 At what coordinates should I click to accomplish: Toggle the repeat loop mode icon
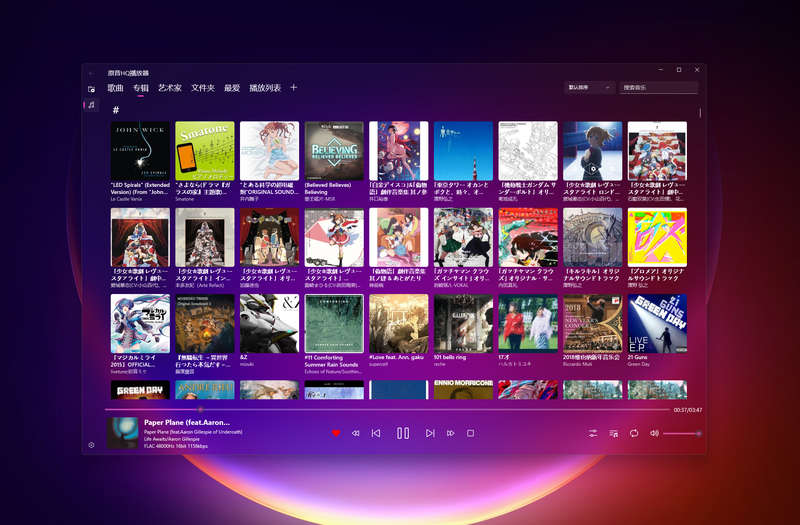click(634, 433)
